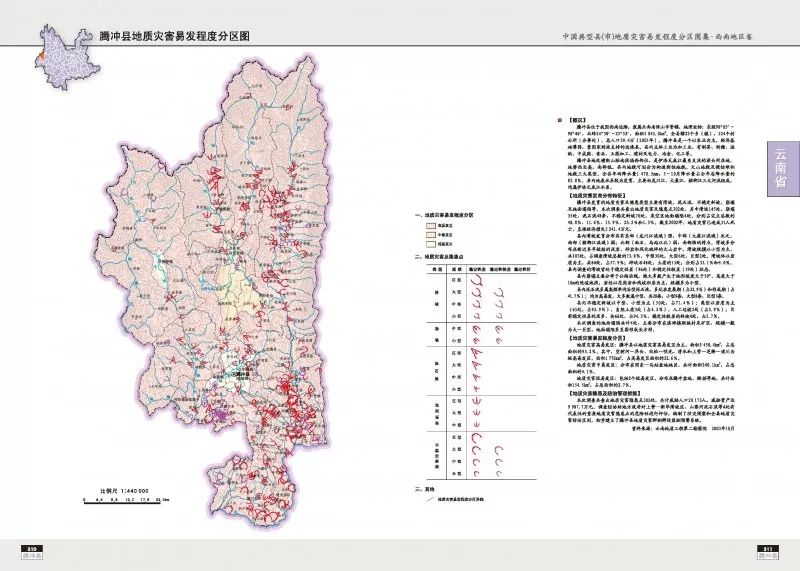800x571 pixels.
Task: Click the map title 腾冲县地质灾害易发程度分区图
Action: click(x=175, y=37)
